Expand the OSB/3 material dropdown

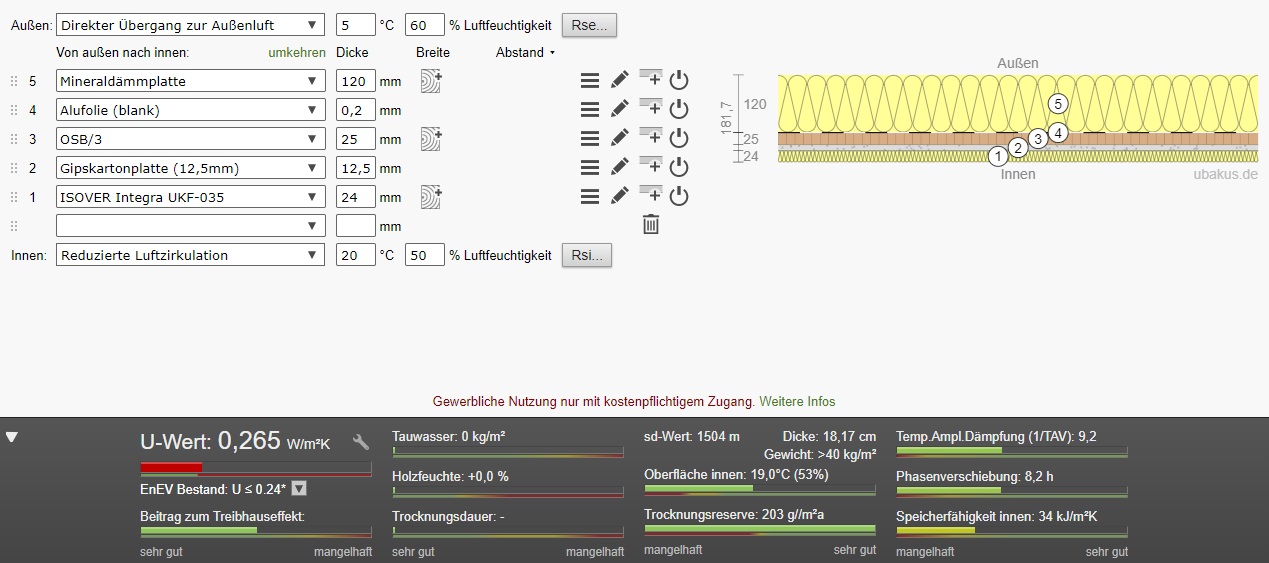tap(191, 139)
